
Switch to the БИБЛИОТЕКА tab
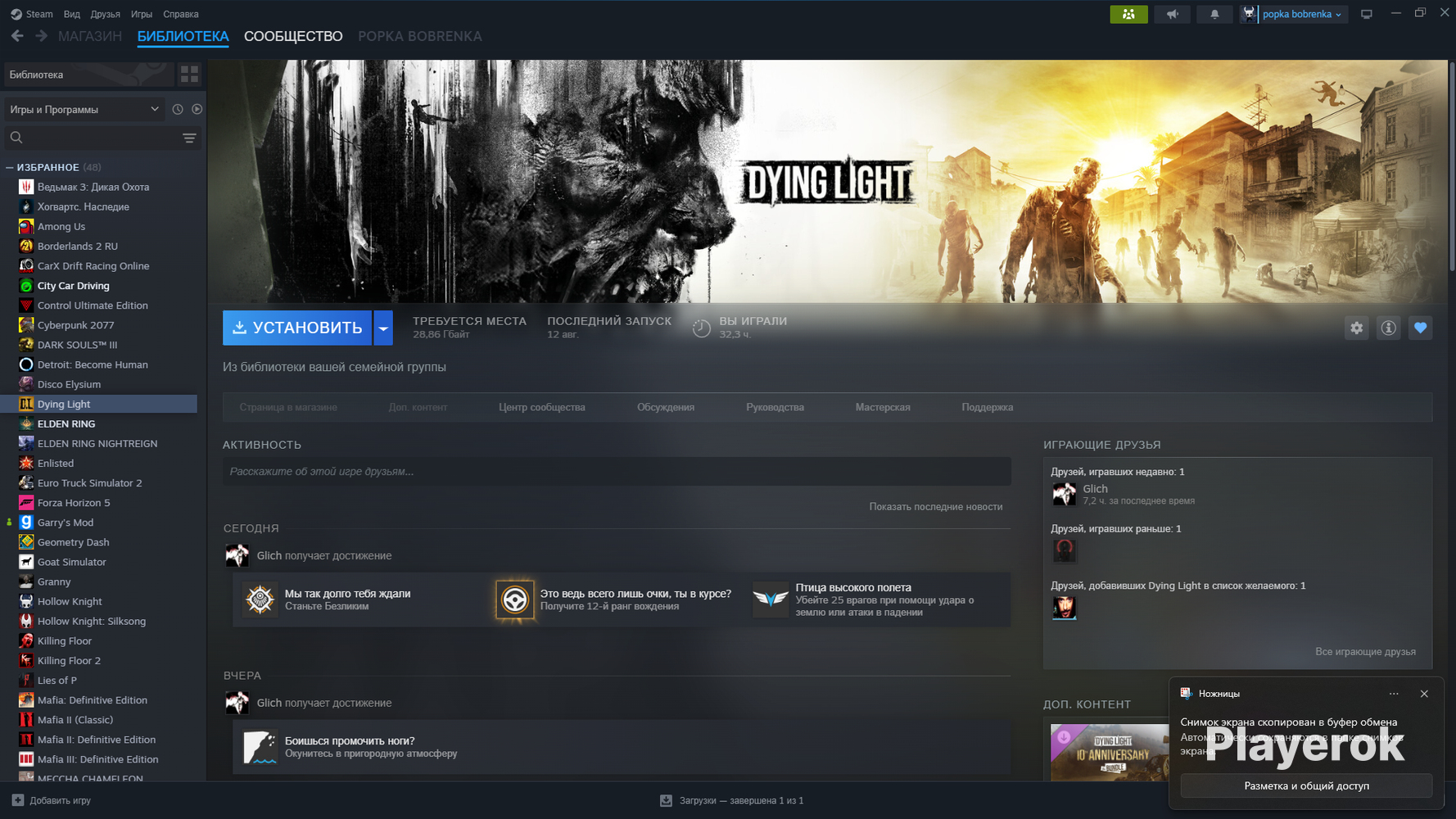tap(183, 36)
